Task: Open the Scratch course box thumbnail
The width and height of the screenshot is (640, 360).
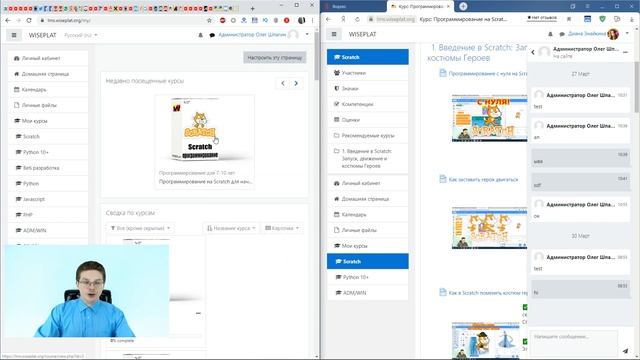Action: [204, 130]
